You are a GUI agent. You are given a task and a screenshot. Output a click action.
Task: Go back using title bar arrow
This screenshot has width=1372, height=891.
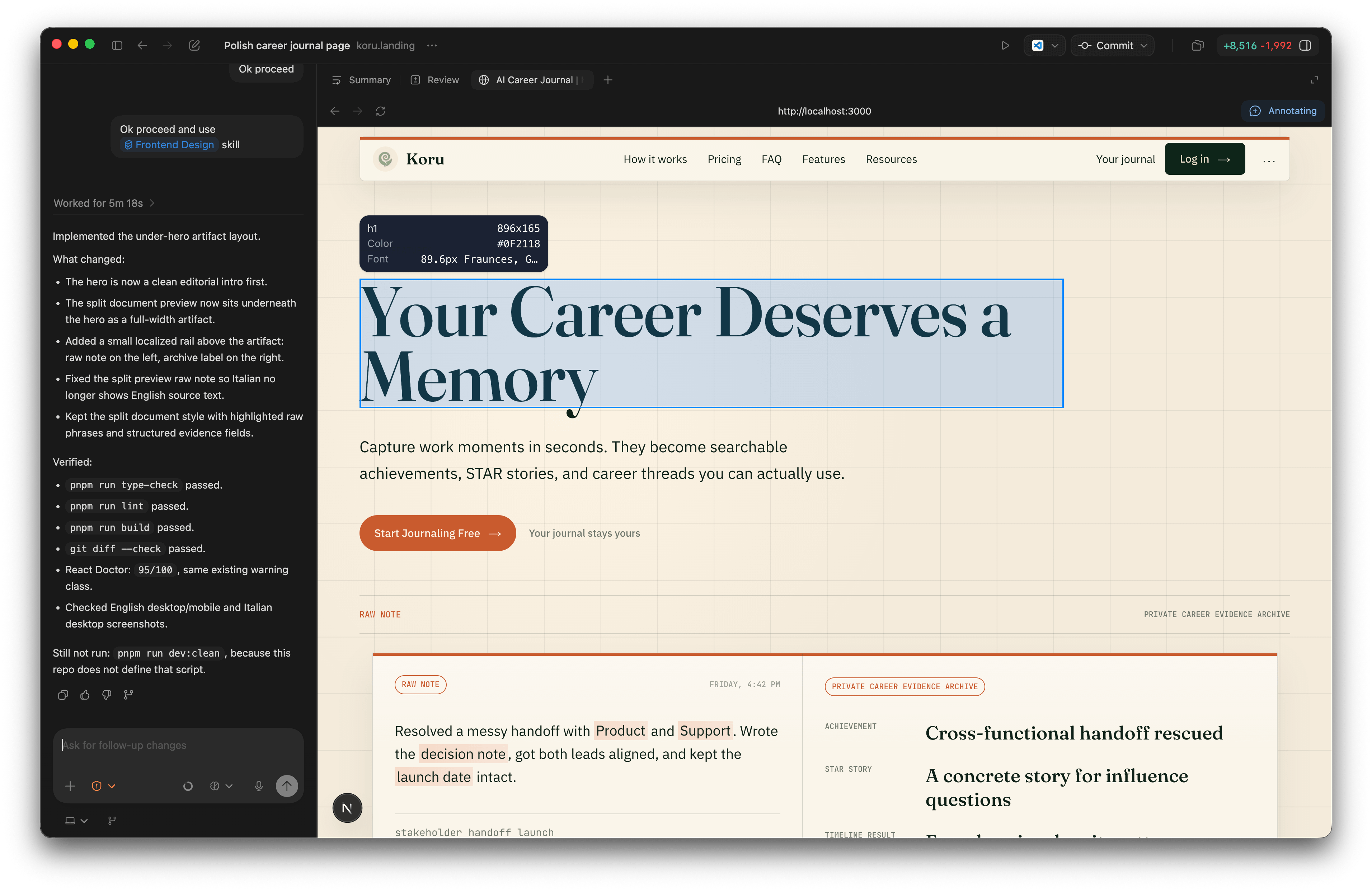[x=142, y=46]
